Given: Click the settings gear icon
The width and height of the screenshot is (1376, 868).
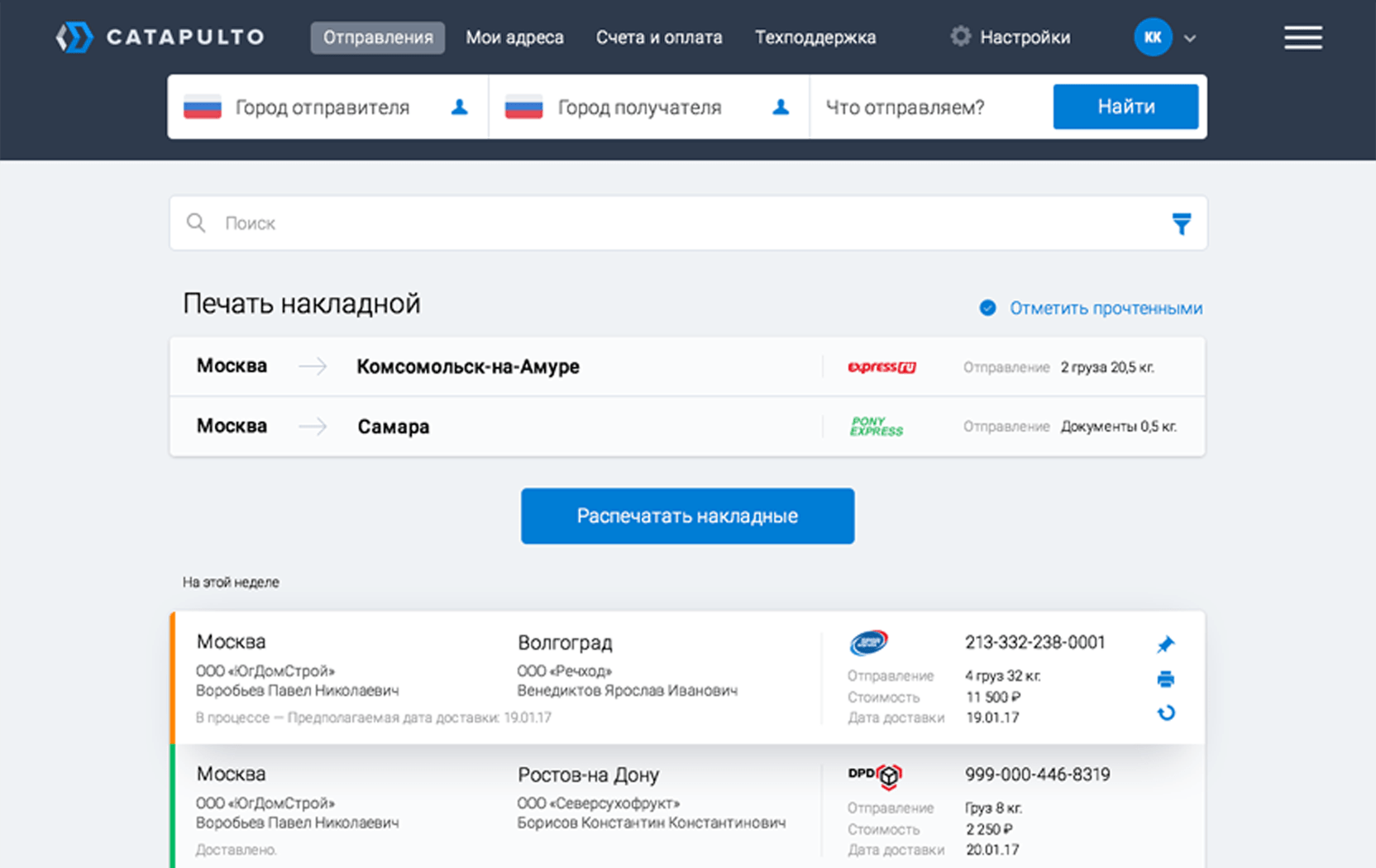Looking at the screenshot, I should [x=960, y=36].
